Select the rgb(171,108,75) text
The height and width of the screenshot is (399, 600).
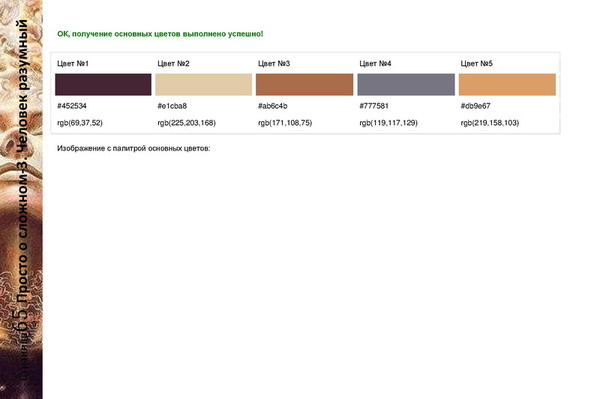click(x=285, y=123)
